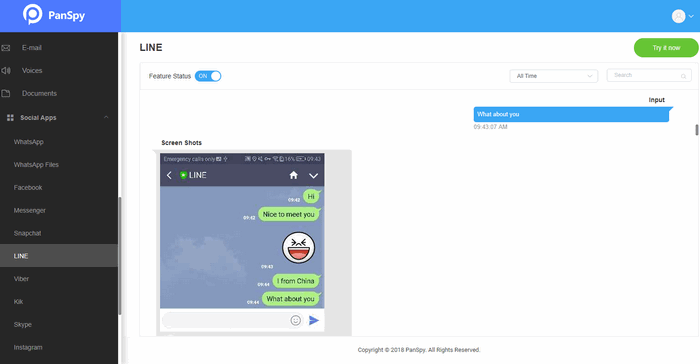700x364 pixels.
Task: Click the 09:43:07 AM timestamp
Action: [491, 127]
